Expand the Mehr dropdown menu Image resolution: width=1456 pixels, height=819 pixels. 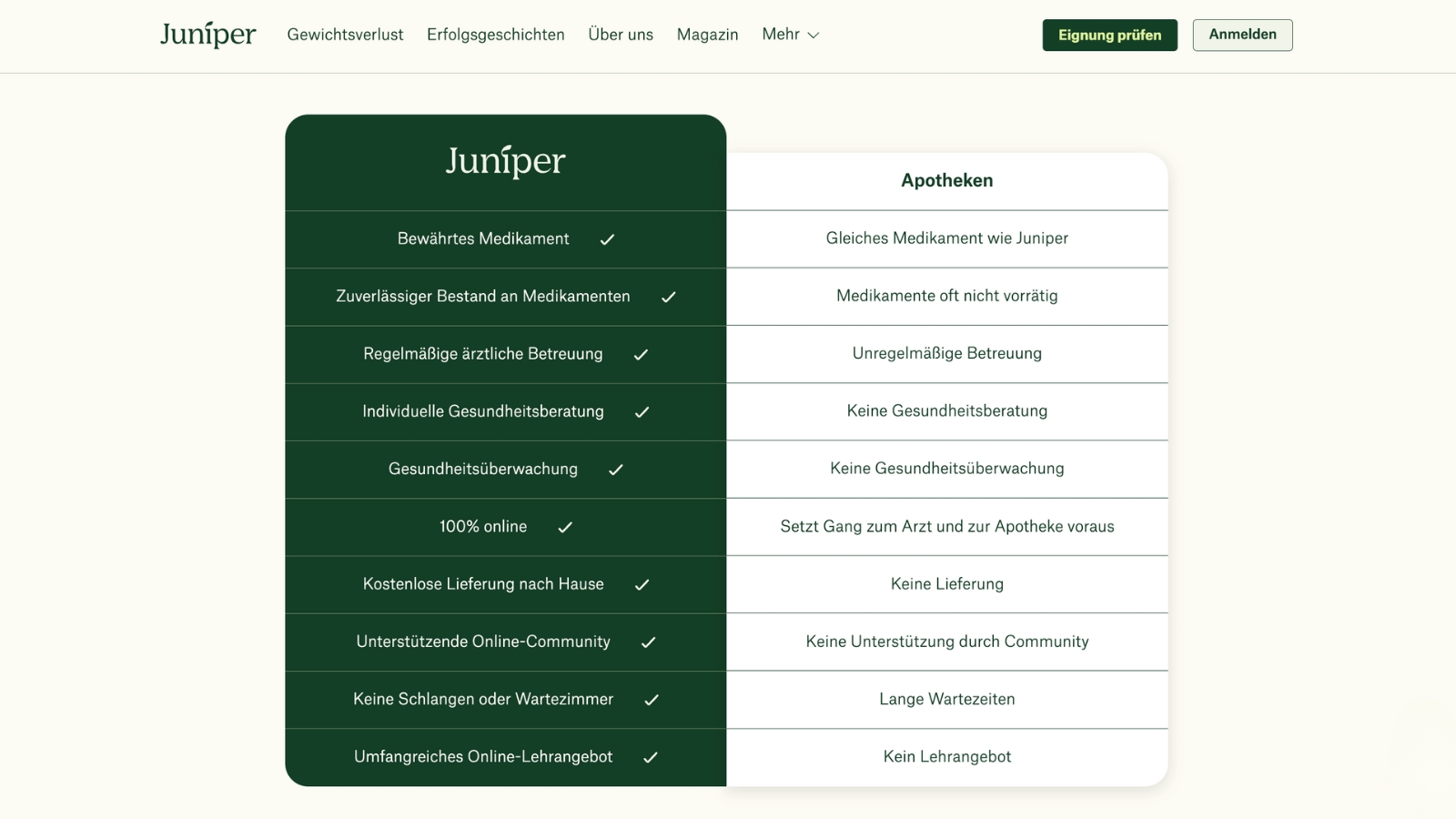[x=790, y=35]
